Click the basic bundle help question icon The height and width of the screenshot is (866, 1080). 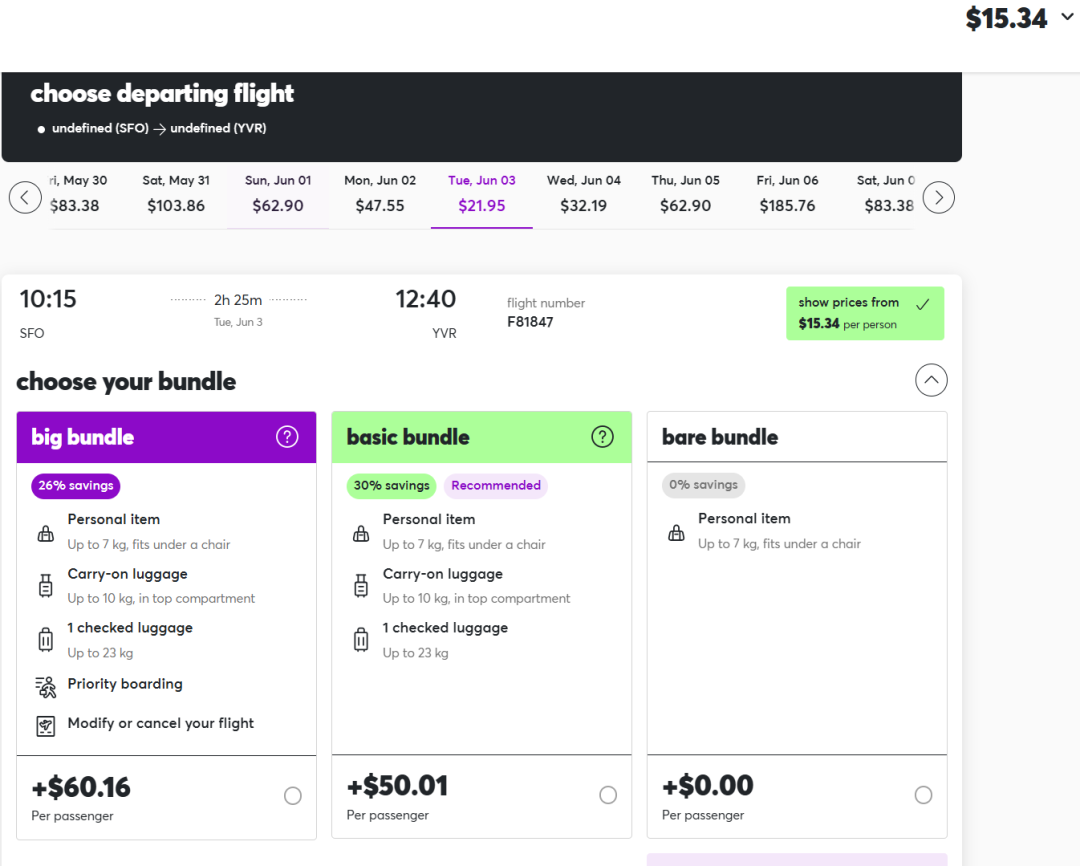coord(602,437)
